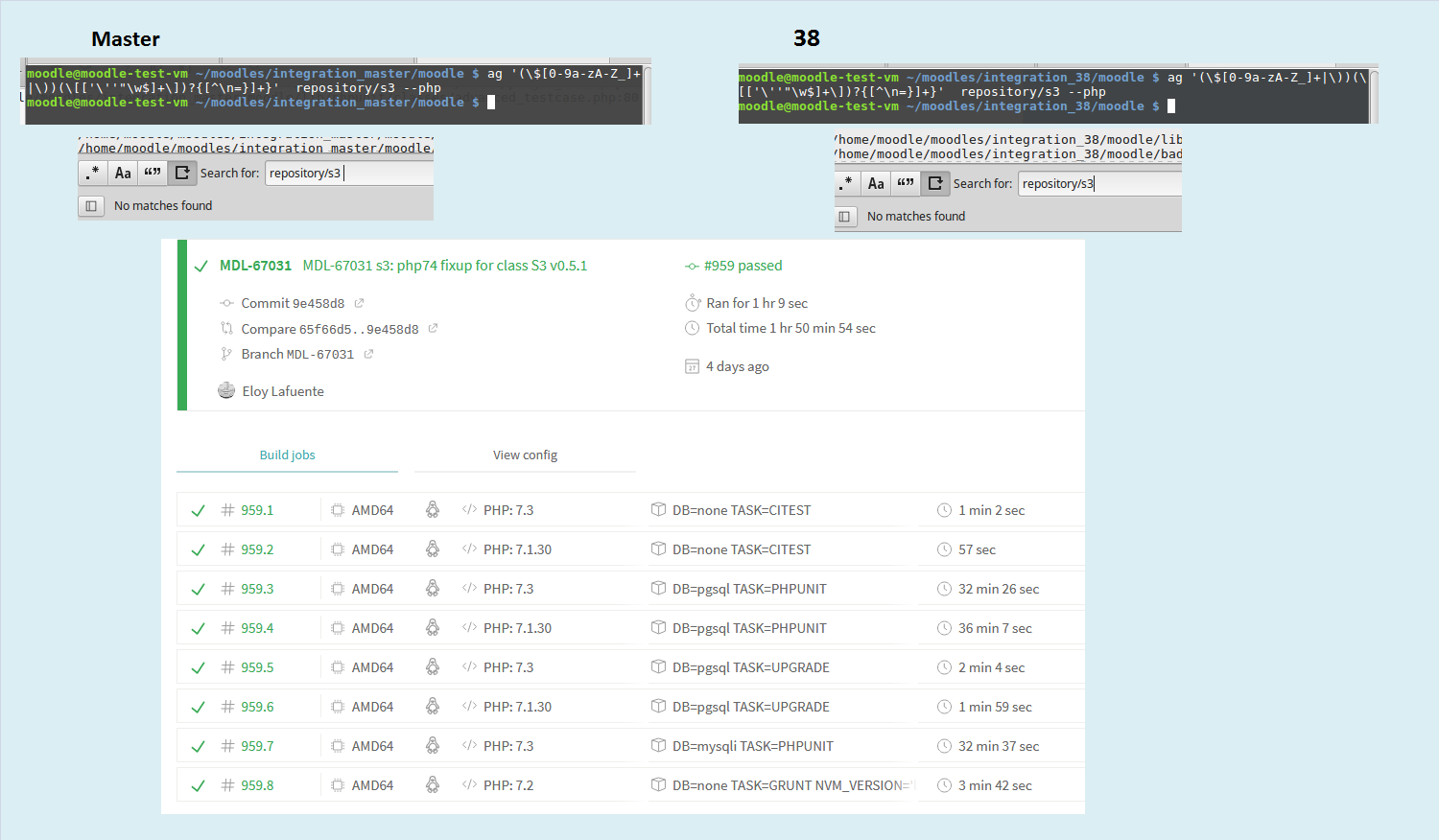This screenshot has height=840, width=1439.
Task: Click box icon beside 'DB=none TASK=CITEST' on 959.1
Action: tap(658, 509)
